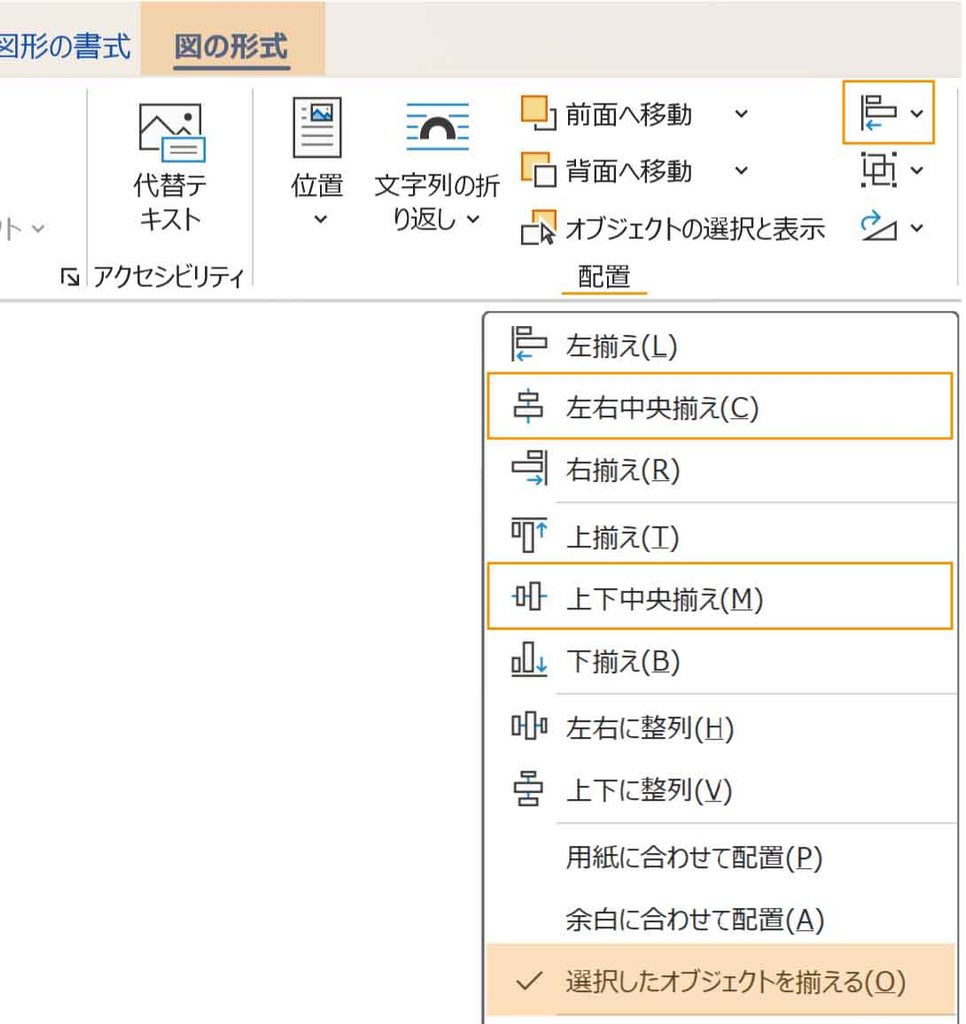Click the 配置 group label
The image size is (966, 1024).
[x=604, y=276]
